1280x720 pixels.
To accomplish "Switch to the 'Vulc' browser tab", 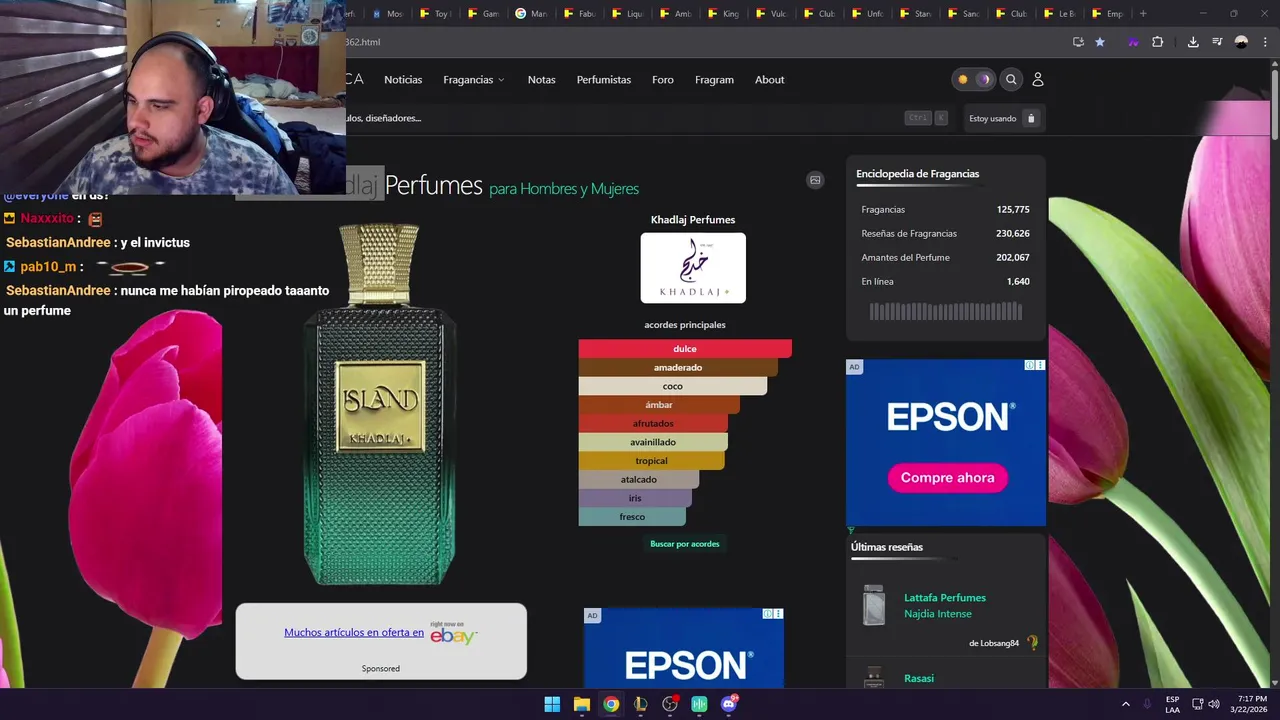I will coord(772,14).
